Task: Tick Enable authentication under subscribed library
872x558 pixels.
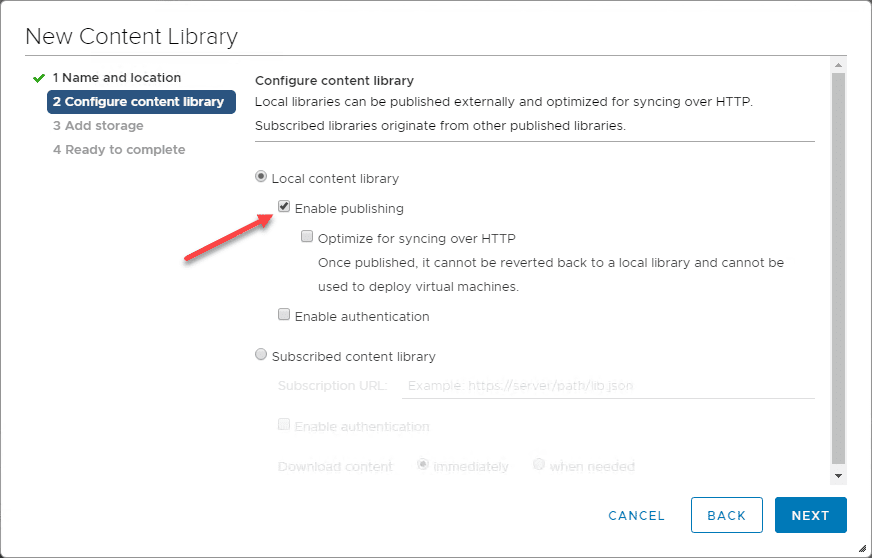Action: 285,425
